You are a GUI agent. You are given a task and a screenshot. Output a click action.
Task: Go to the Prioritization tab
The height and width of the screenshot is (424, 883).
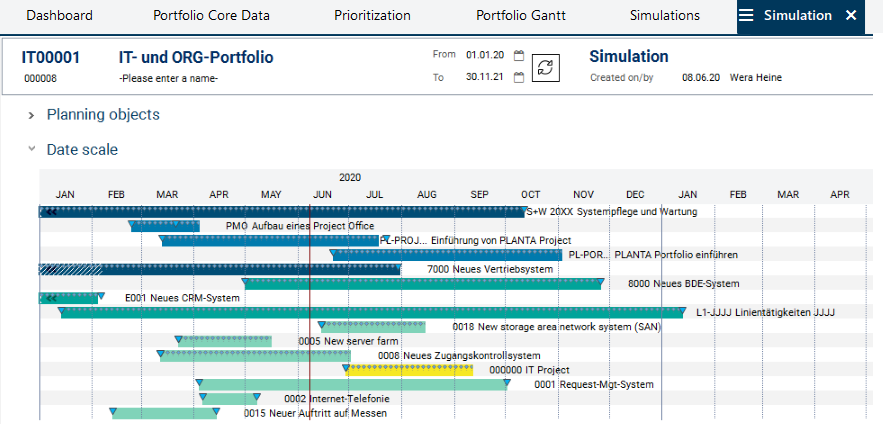coord(373,16)
